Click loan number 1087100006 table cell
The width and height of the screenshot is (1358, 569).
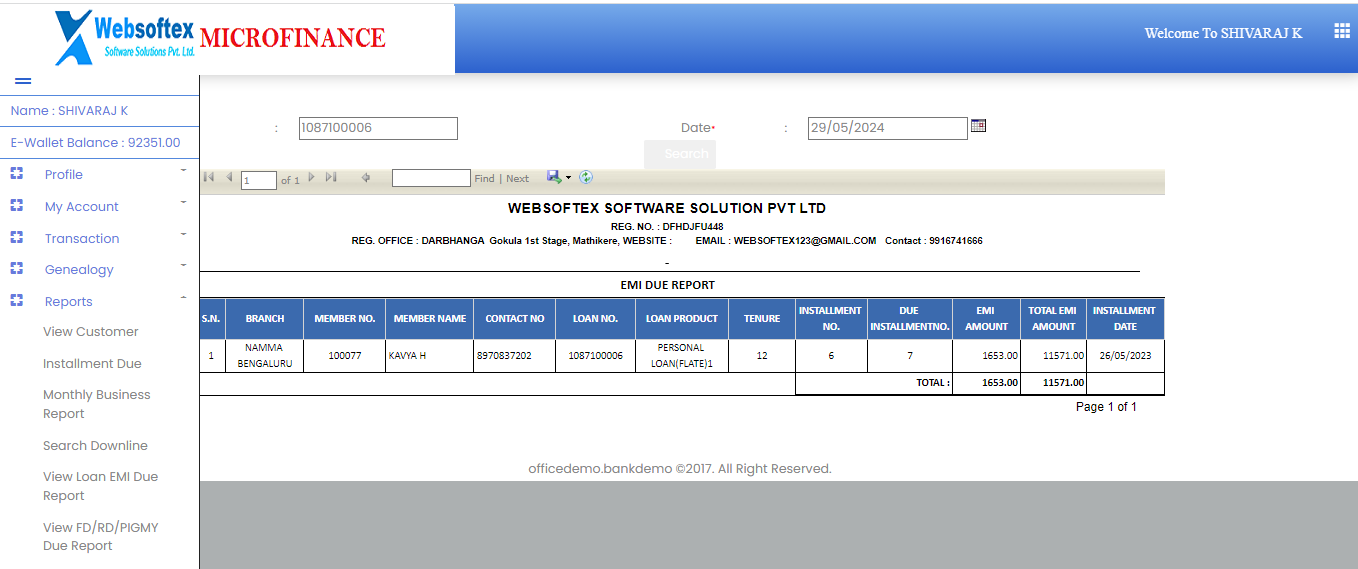(595, 355)
